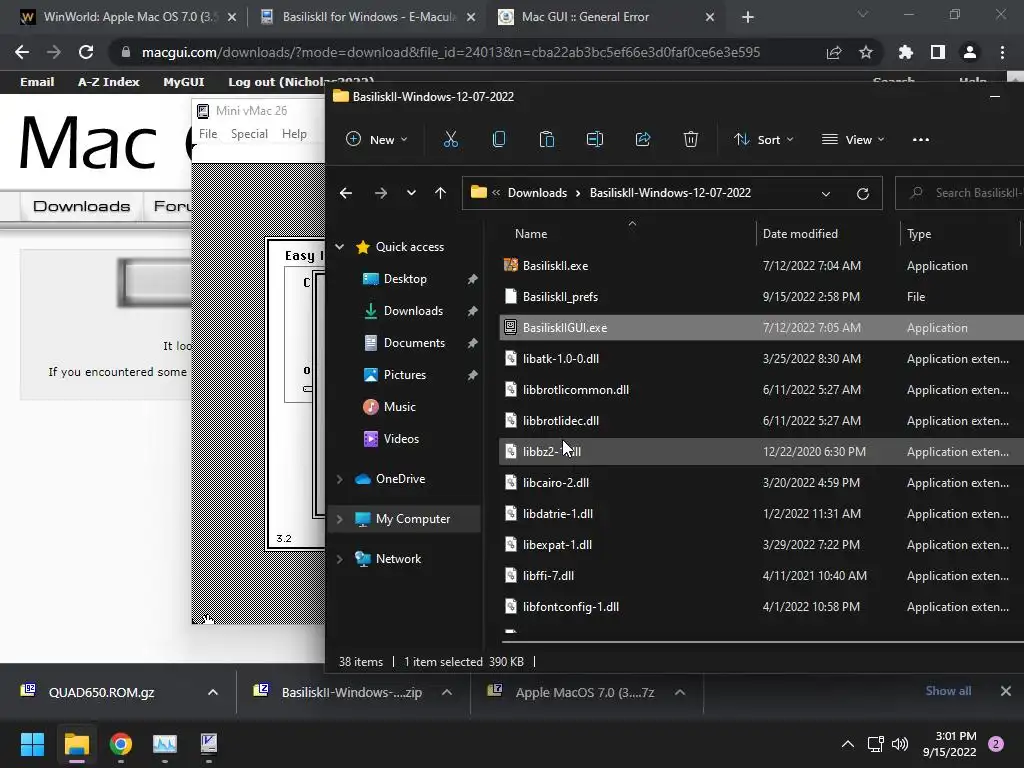
Task: Select Music in Quick access
Action: [400, 407]
